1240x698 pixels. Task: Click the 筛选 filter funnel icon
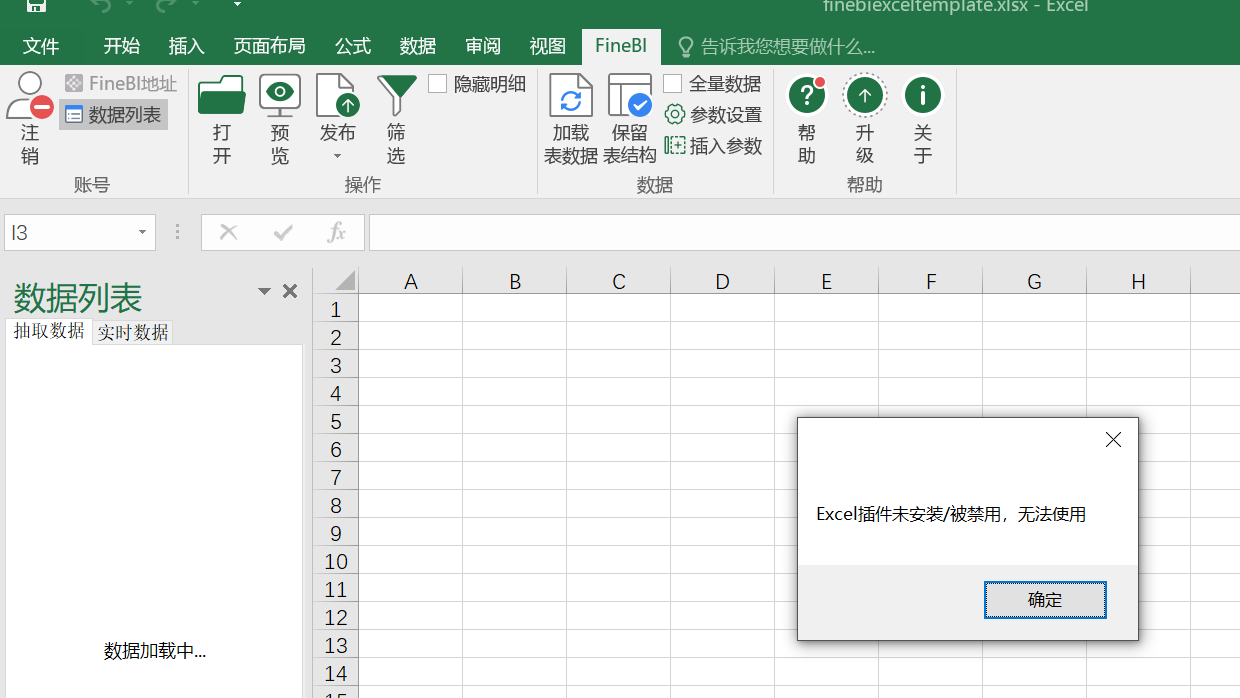point(396,96)
